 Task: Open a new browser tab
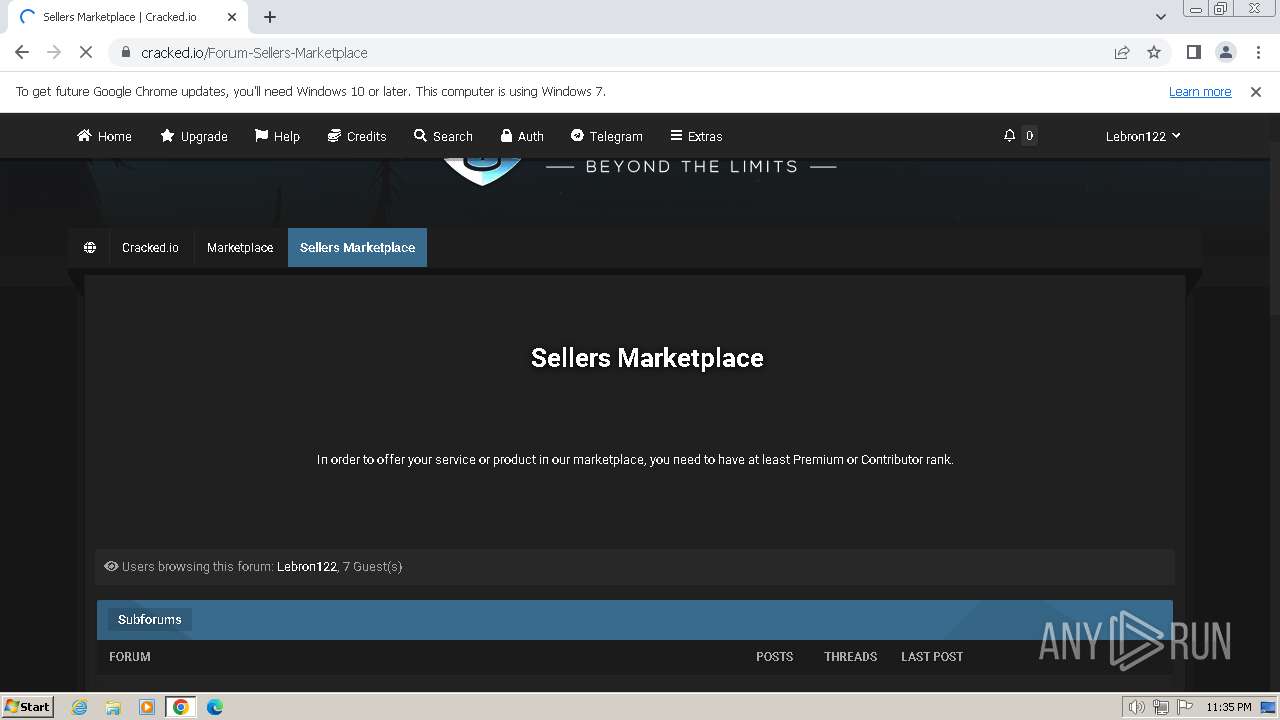pyautogui.click(x=270, y=17)
